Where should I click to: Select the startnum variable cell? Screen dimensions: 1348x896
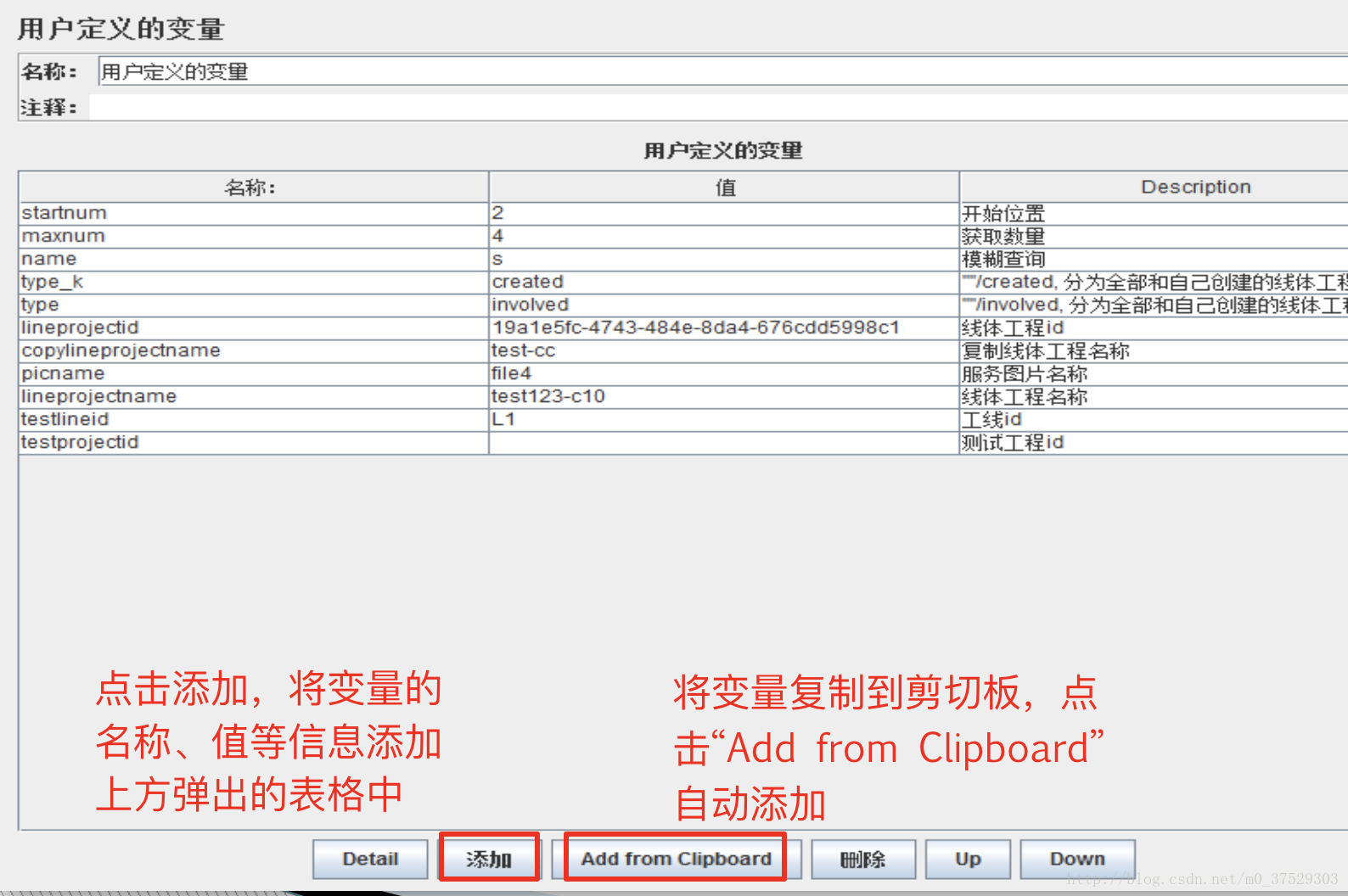click(x=253, y=213)
